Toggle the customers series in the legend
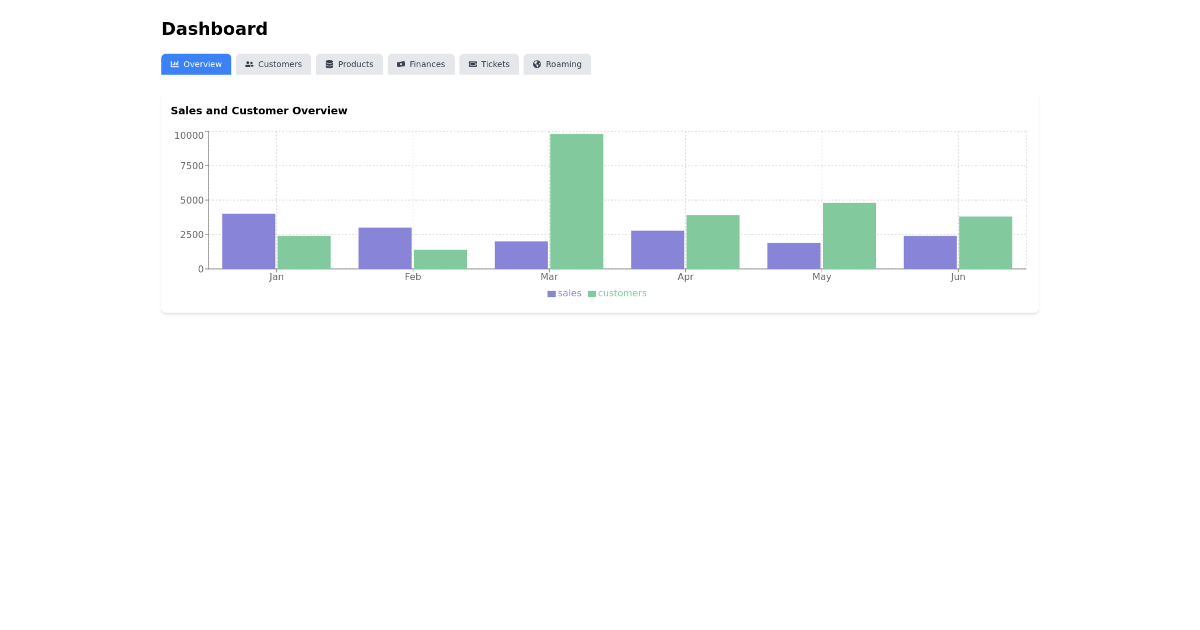The width and height of the screenshot is (1200, 630). [622, 293]
